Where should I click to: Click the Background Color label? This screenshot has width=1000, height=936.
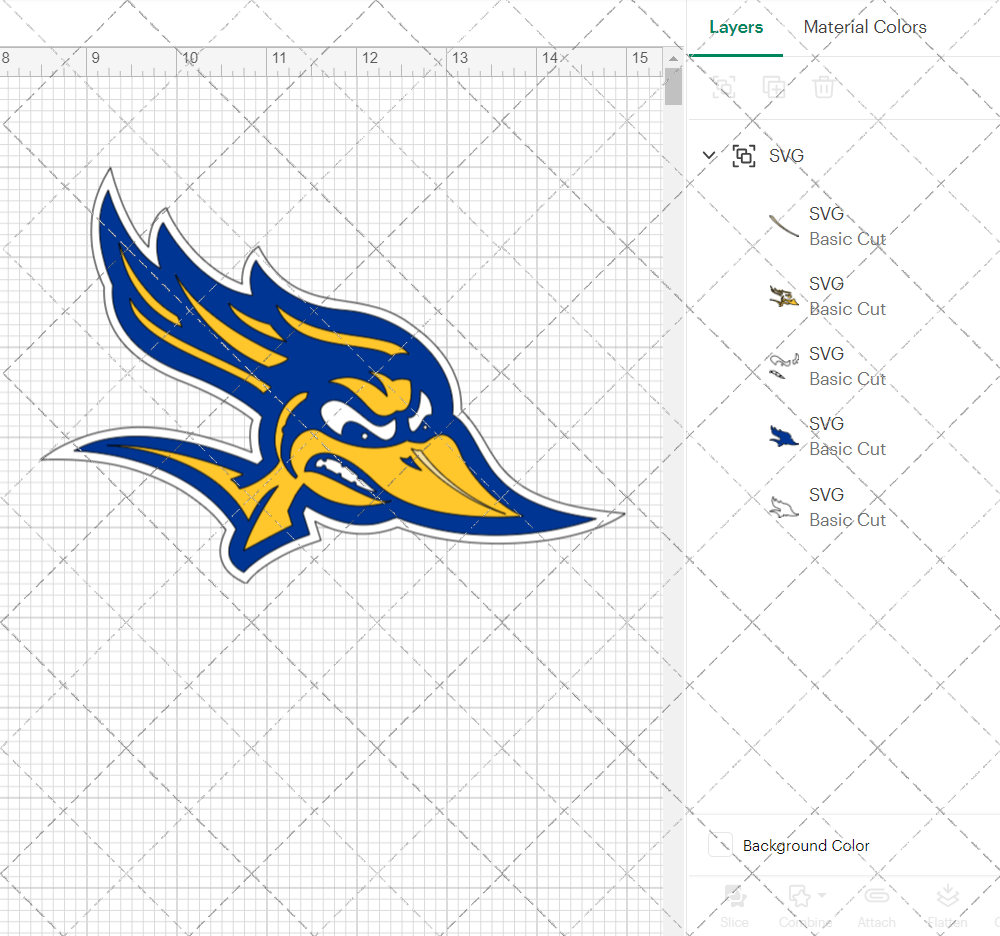(x=805, y=845)
